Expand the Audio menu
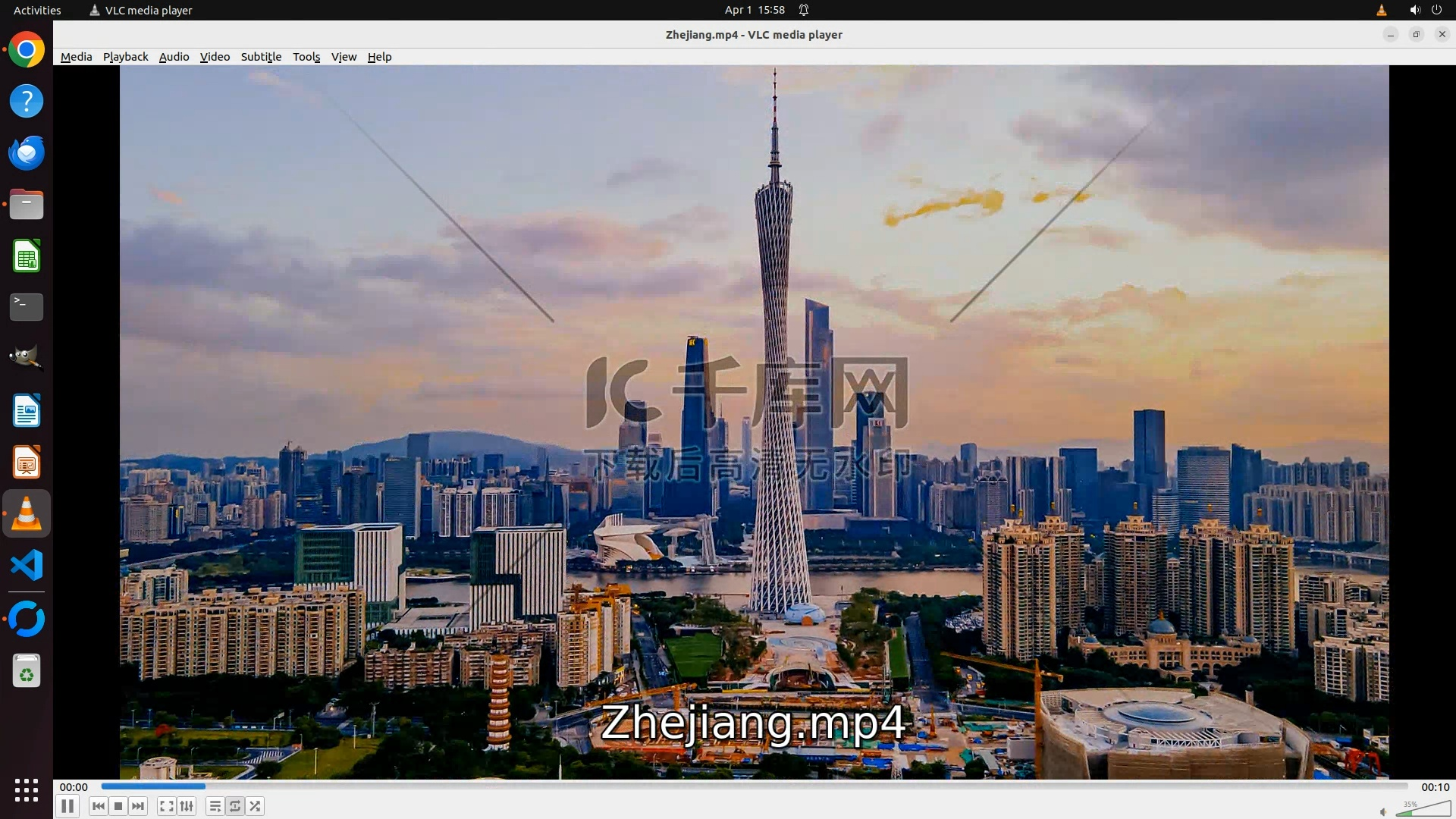Image resolution: width=1456 pixels, height=819 pixels. coord(174,57)
